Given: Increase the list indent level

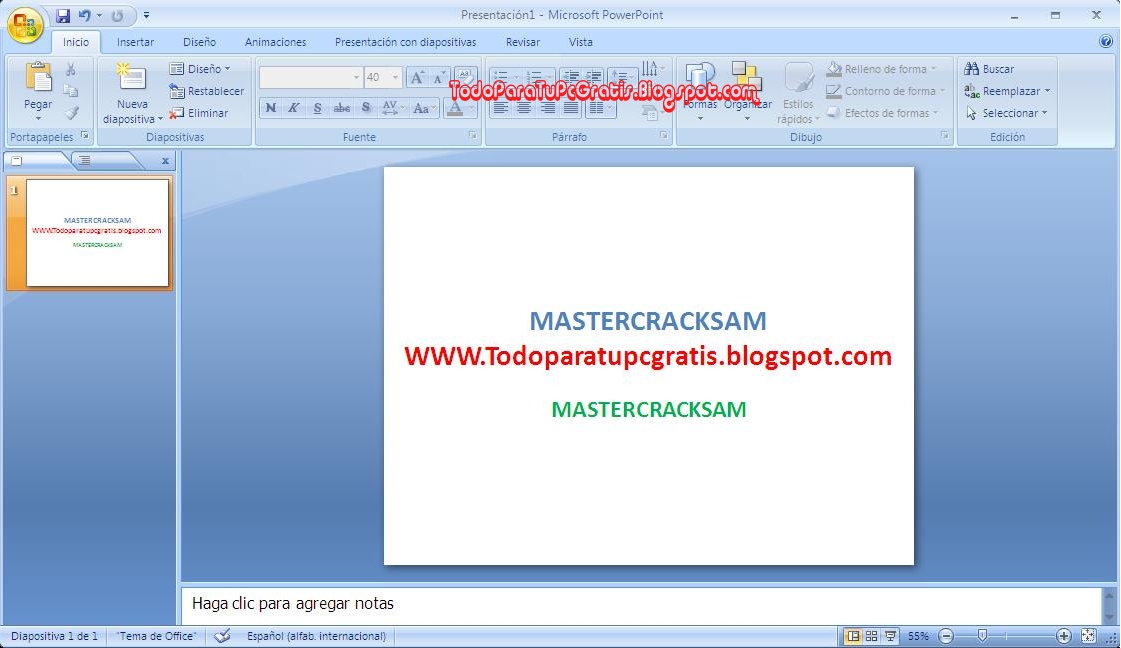Looking at the screenshot, I should click(x=593, y=76).
